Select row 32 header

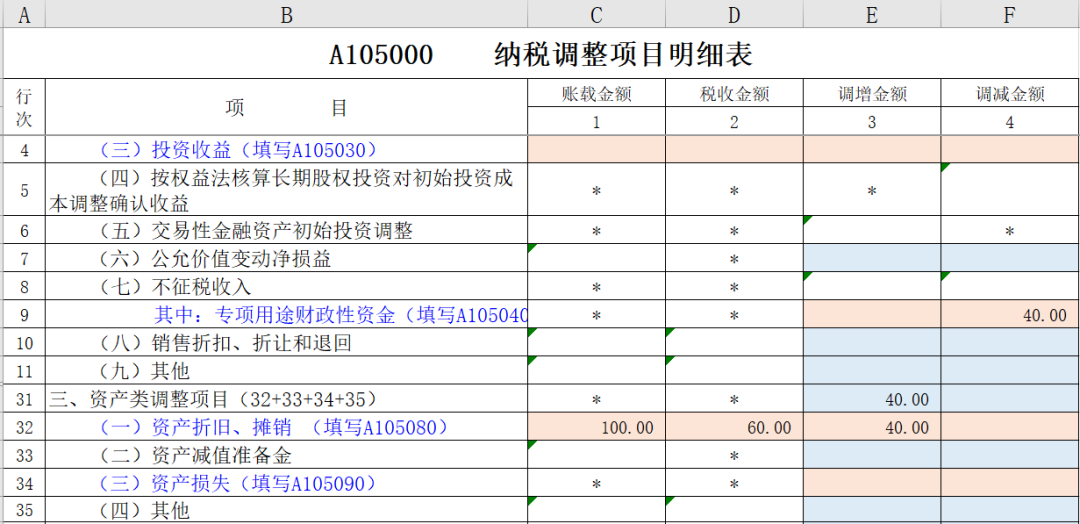click(24, 427)
